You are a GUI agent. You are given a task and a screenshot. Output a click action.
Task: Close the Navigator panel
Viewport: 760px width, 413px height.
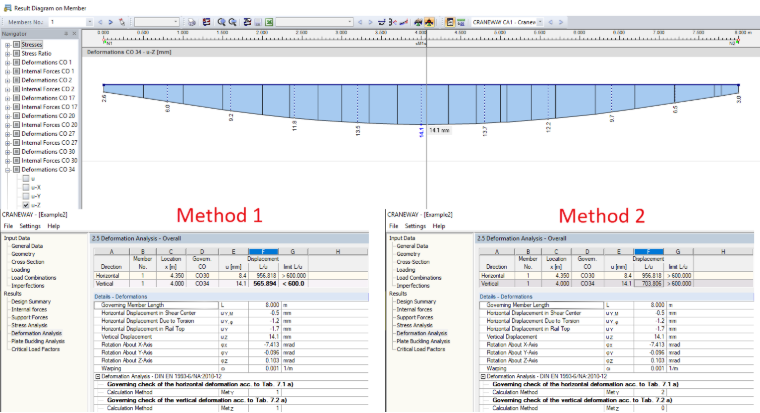coord(74,34)
